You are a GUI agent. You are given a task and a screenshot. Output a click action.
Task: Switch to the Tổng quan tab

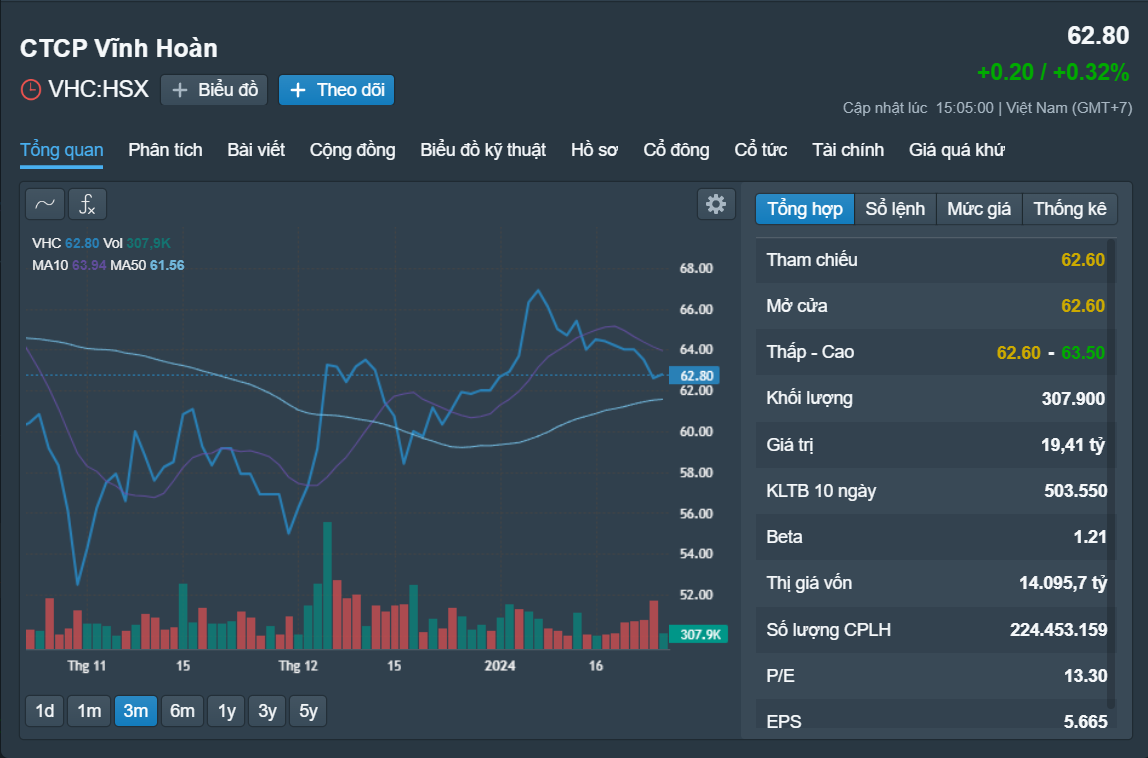click(62, 150)
